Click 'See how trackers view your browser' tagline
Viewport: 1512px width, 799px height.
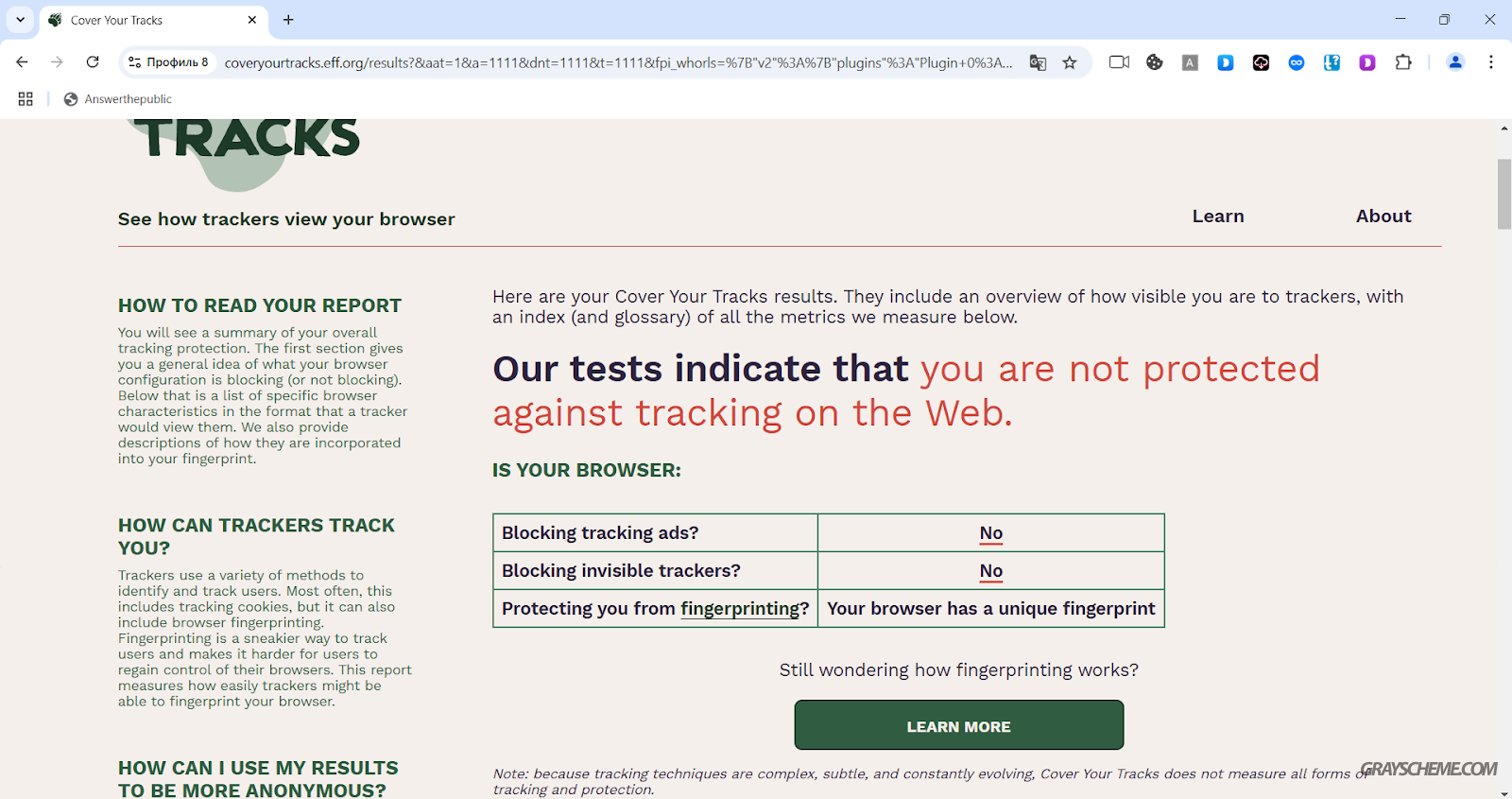click(x=286, y=219)
